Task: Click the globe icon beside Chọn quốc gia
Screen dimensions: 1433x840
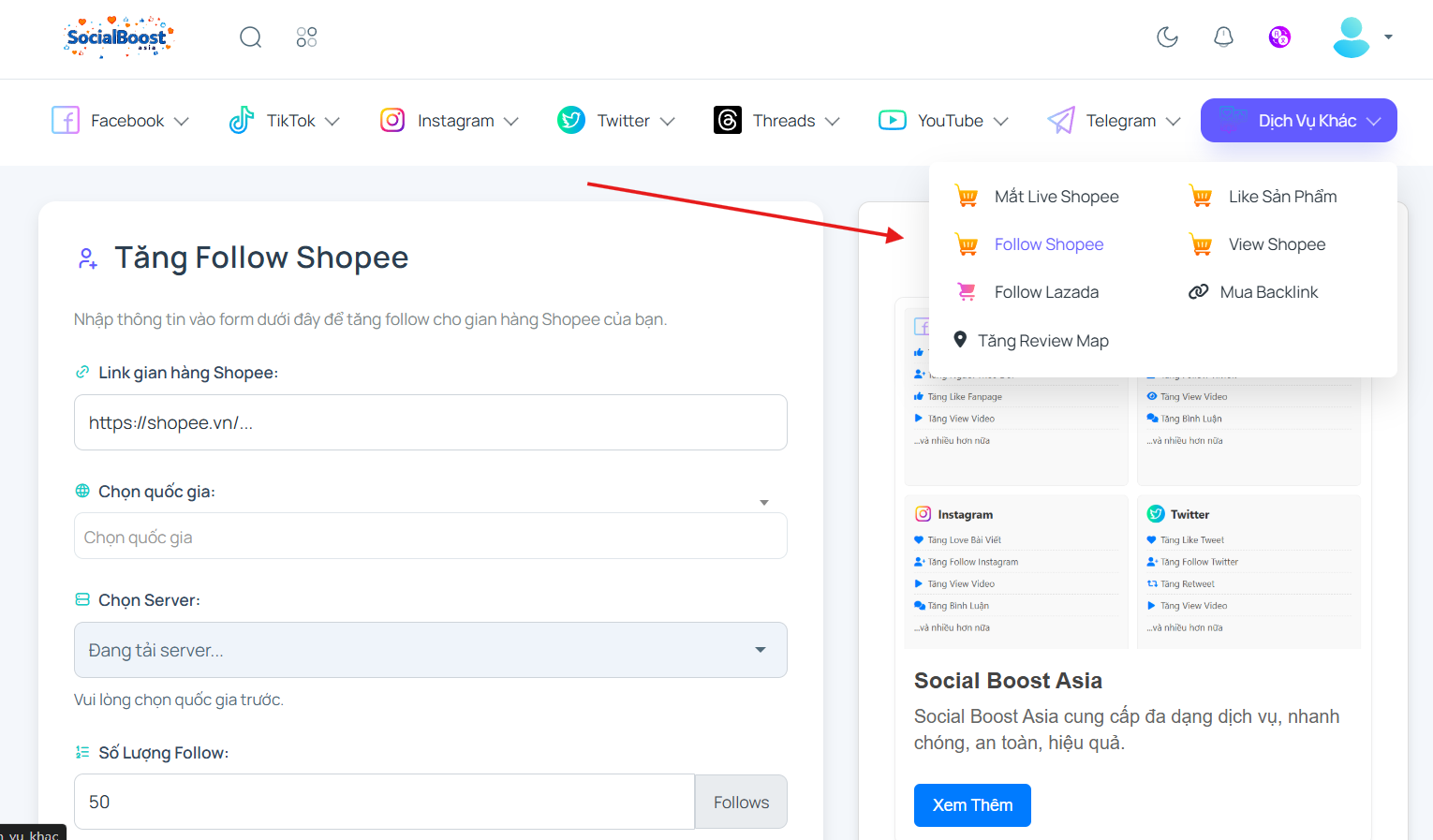Action: click(82, 491)
